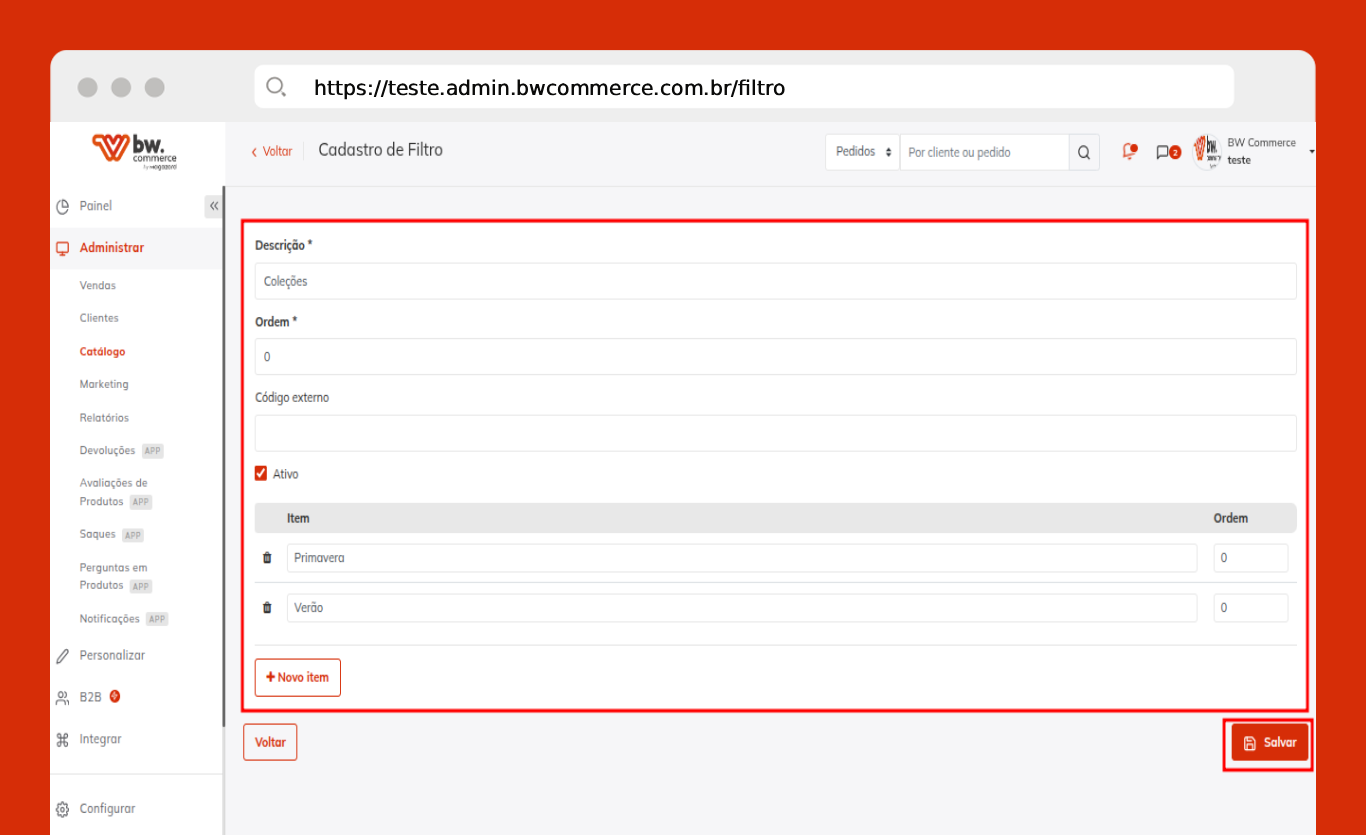Click the BW Commerce profile avatar
Viewport: 1366px width, 835px height.
pyautogui.click(x=1208, y=152)
